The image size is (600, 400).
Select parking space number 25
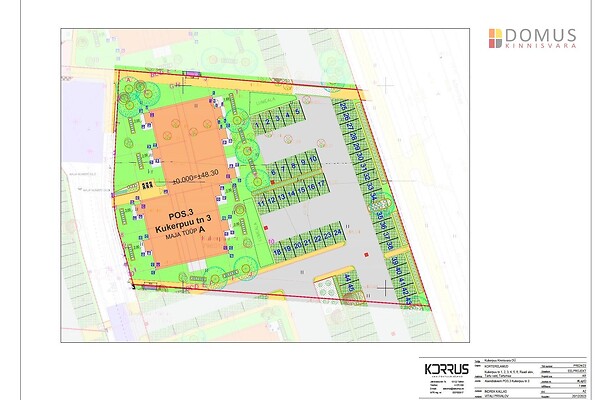pyautogui.click(x=343, y=105)
